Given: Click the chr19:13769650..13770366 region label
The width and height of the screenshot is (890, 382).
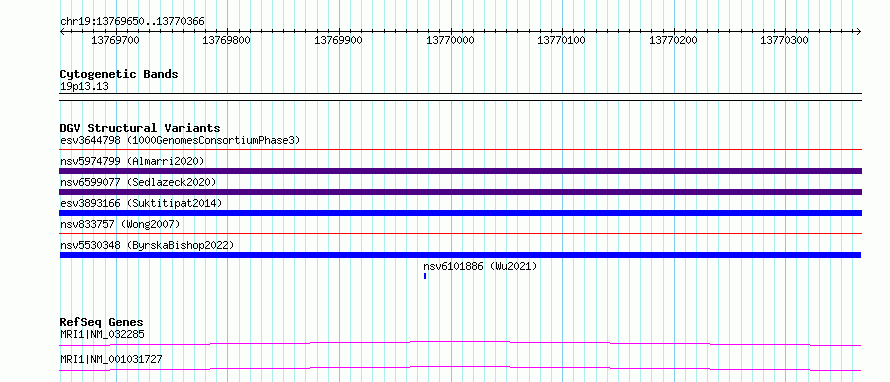Looking at the screenshot, I should coord(132,22).
